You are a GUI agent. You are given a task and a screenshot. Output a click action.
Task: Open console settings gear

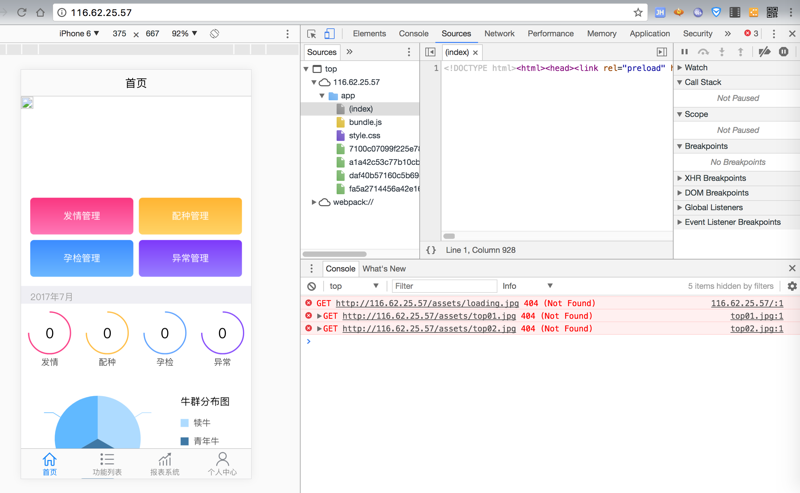(792, 286)
